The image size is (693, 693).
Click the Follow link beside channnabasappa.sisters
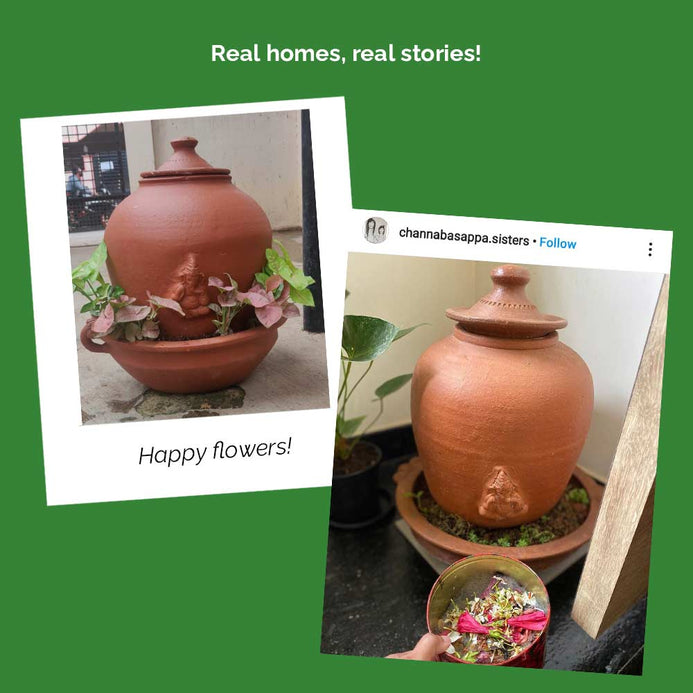pyautogui.click(x=557, y=243)
